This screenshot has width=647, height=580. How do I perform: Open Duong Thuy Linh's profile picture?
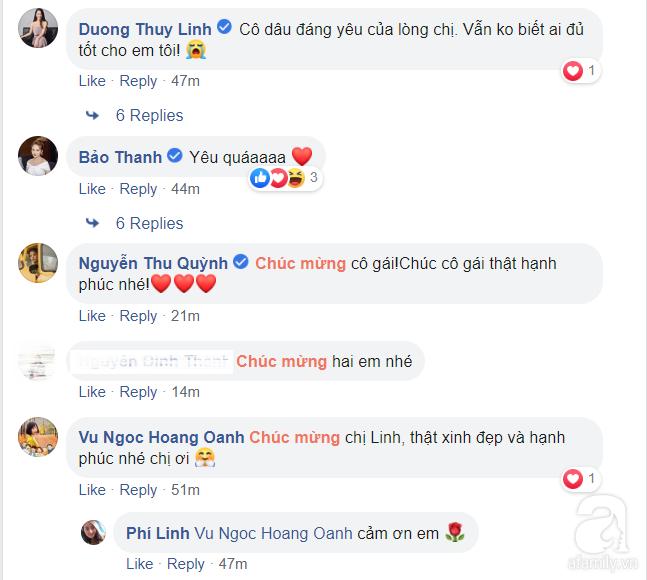pos(38,28)
